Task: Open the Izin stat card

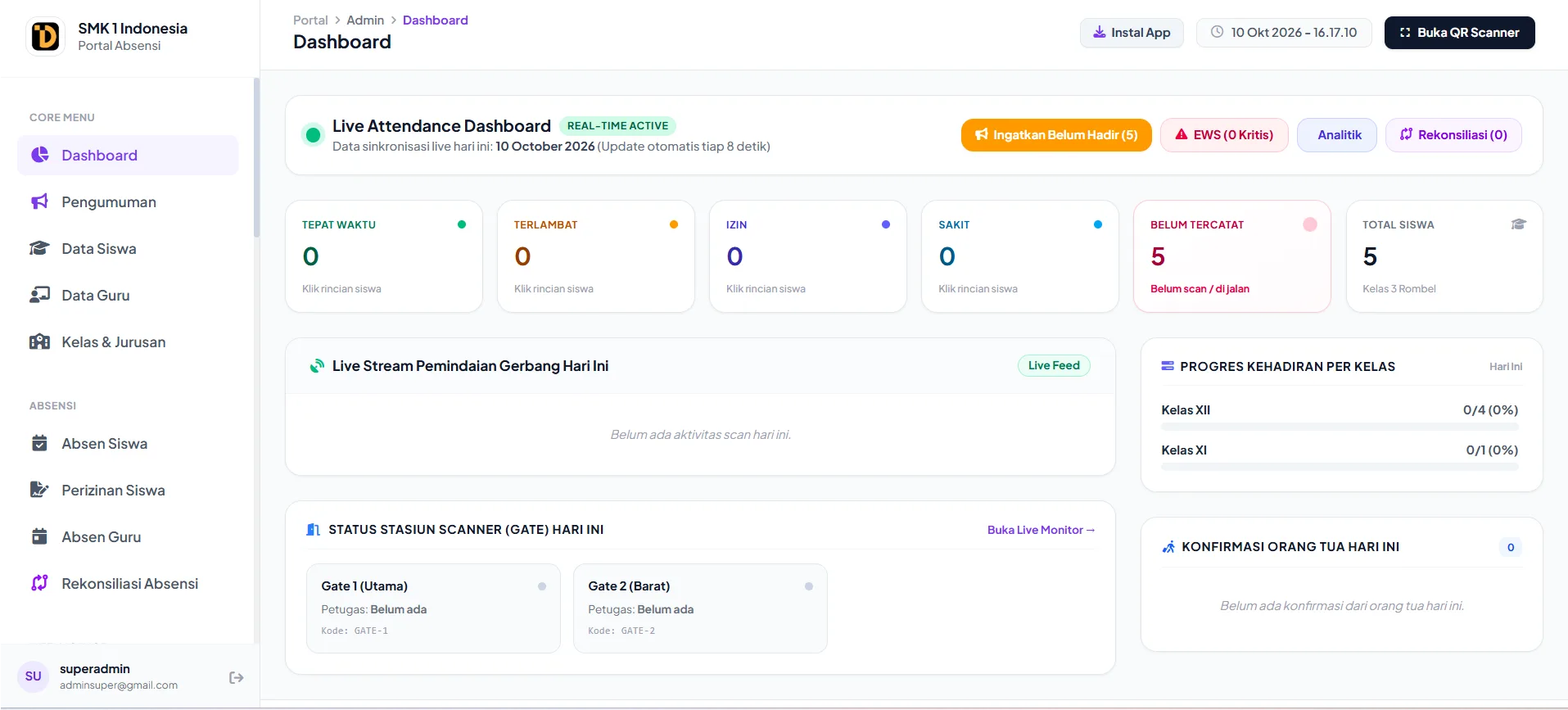Action: (808, 256)
